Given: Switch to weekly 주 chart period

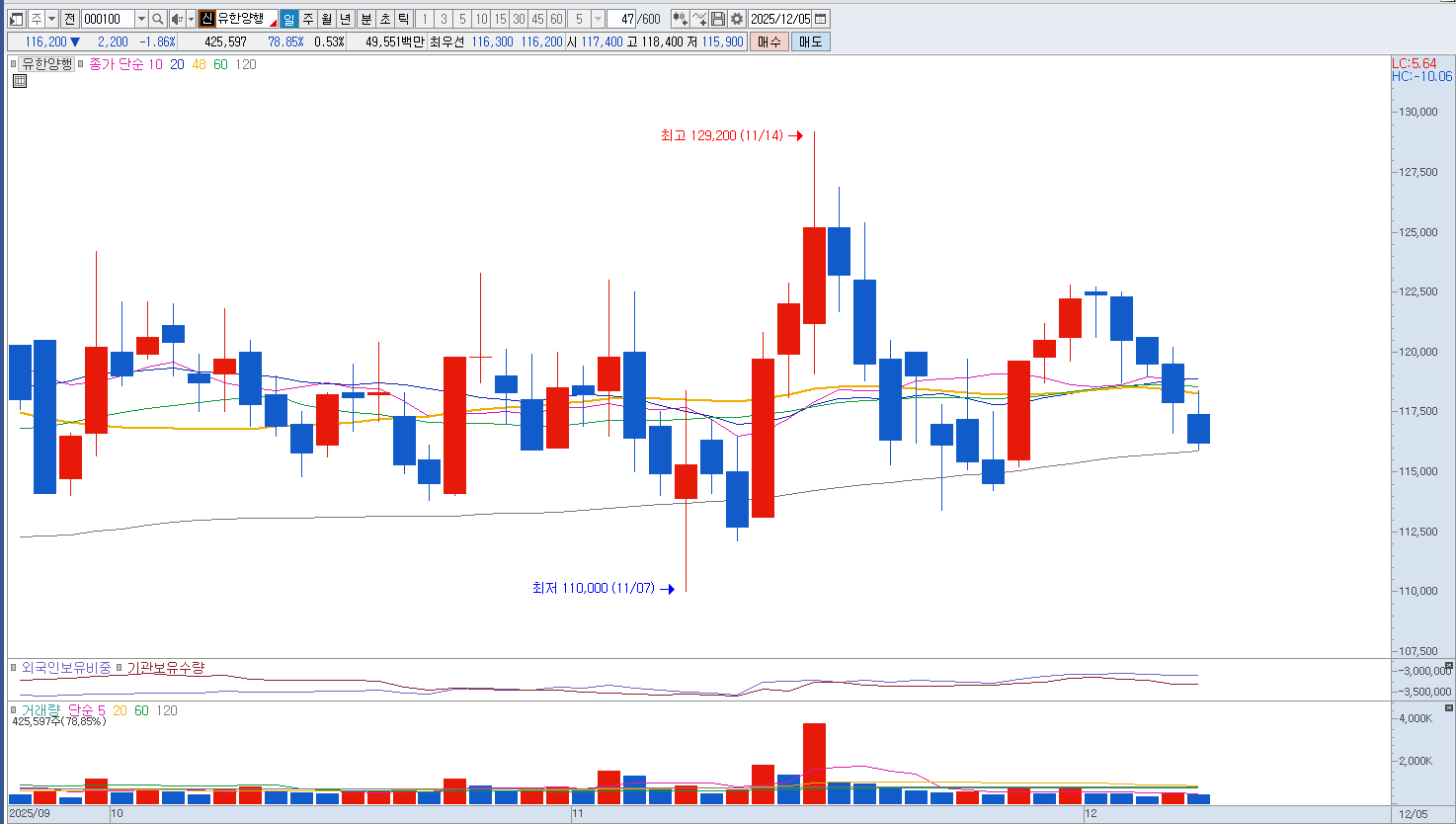Looking at the screenshot, I should (307, 19).
